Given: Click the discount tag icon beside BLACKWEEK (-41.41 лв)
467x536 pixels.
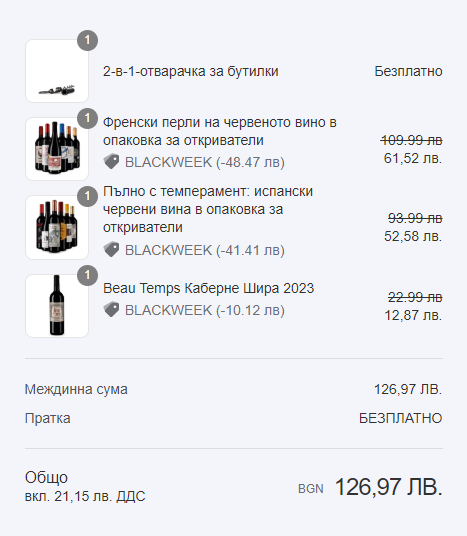Looking at the screenshot, I should [111, 250].
